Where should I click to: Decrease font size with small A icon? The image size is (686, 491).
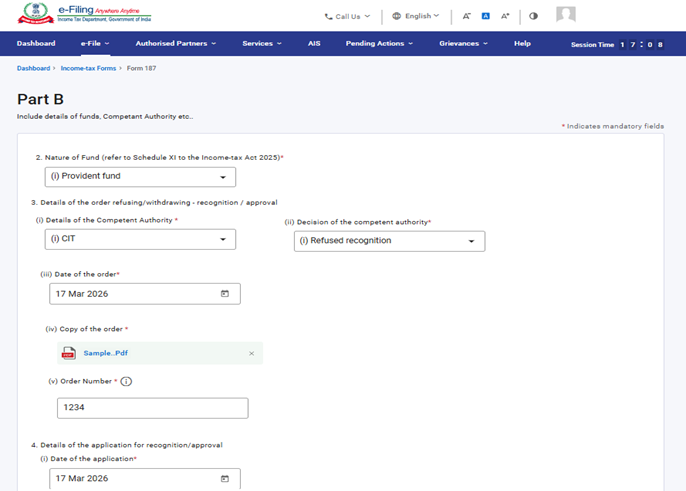coord(467,16)
